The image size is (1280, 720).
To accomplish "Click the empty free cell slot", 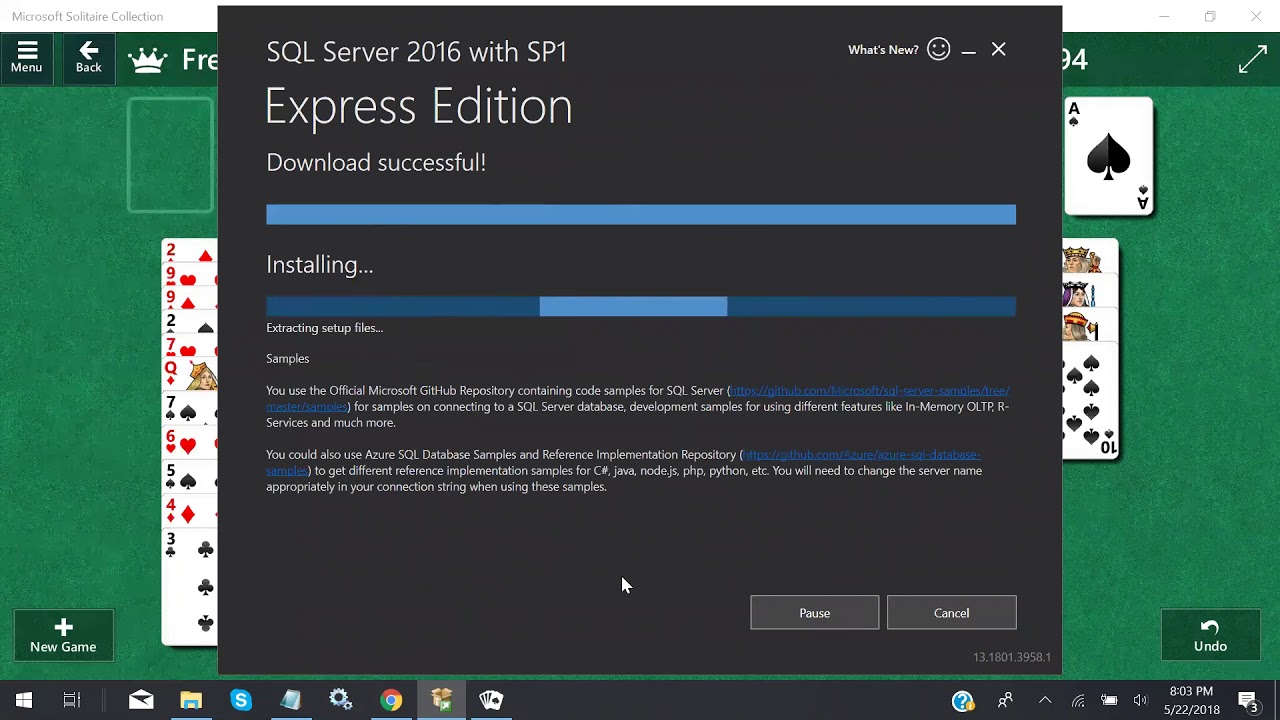I will pyautogui.click(x=171, y=155).
